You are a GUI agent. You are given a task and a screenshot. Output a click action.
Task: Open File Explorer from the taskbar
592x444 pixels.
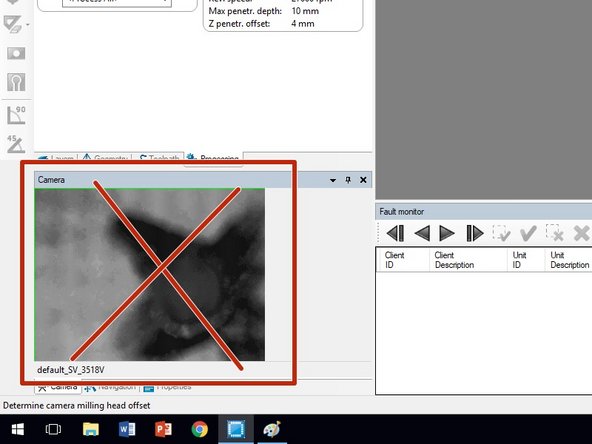(91, 429)
